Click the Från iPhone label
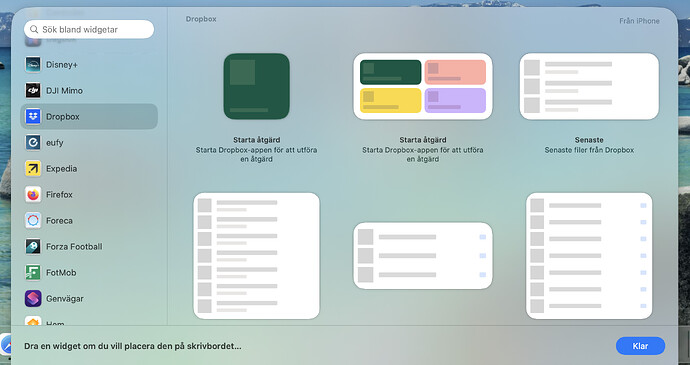690x365 pixels. coord(639,21)
